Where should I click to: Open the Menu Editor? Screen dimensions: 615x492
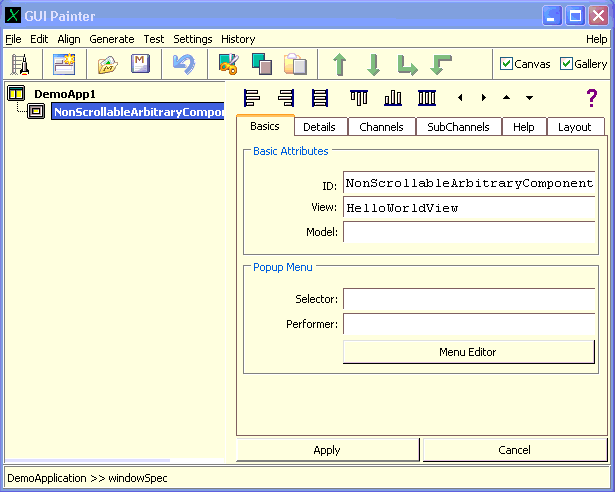pyautogui.click(x=468, y=352)
